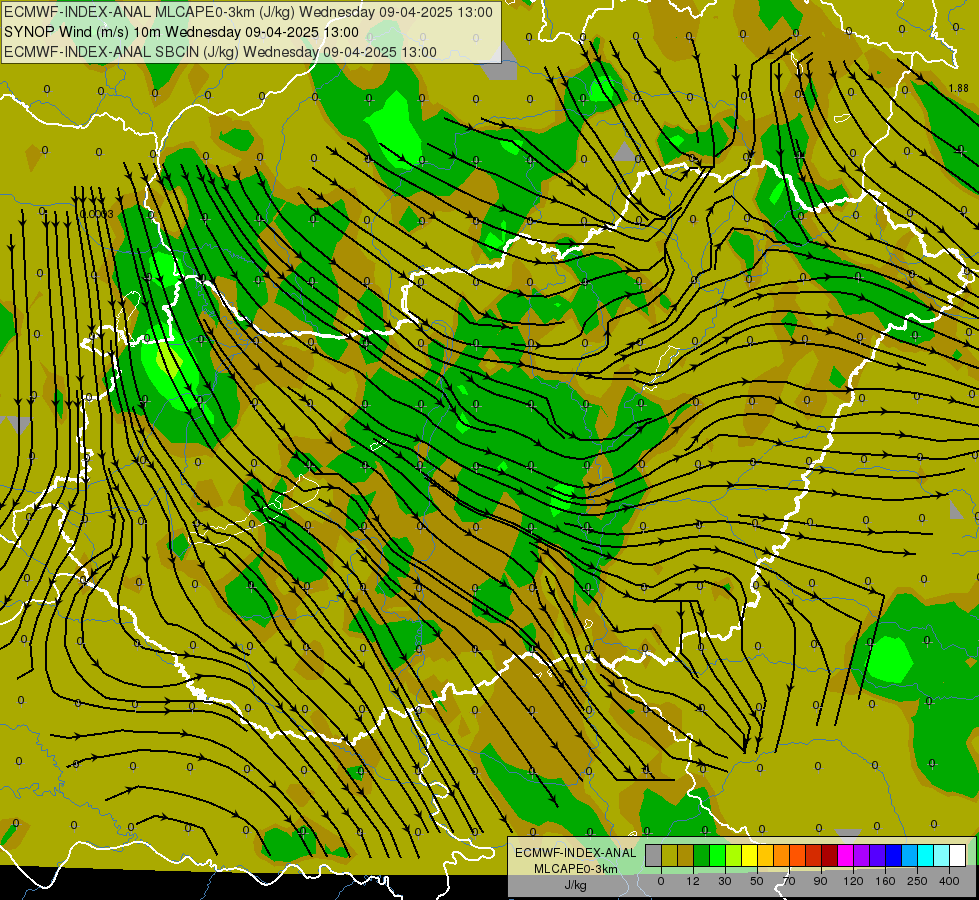
Task: Select the gray legend swatch
Action: point(654,855)
